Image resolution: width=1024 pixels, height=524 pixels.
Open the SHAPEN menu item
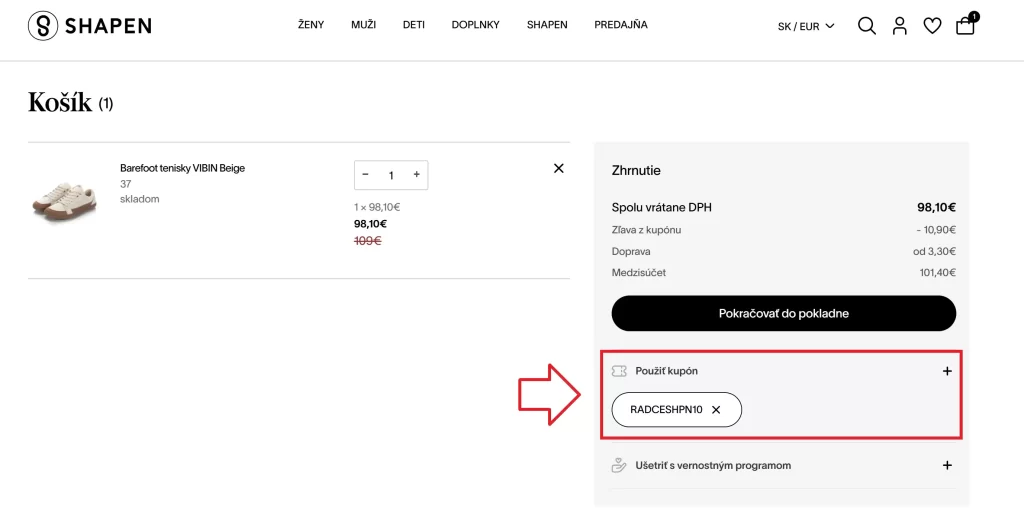pyautogui.click(x=547, y=25)
